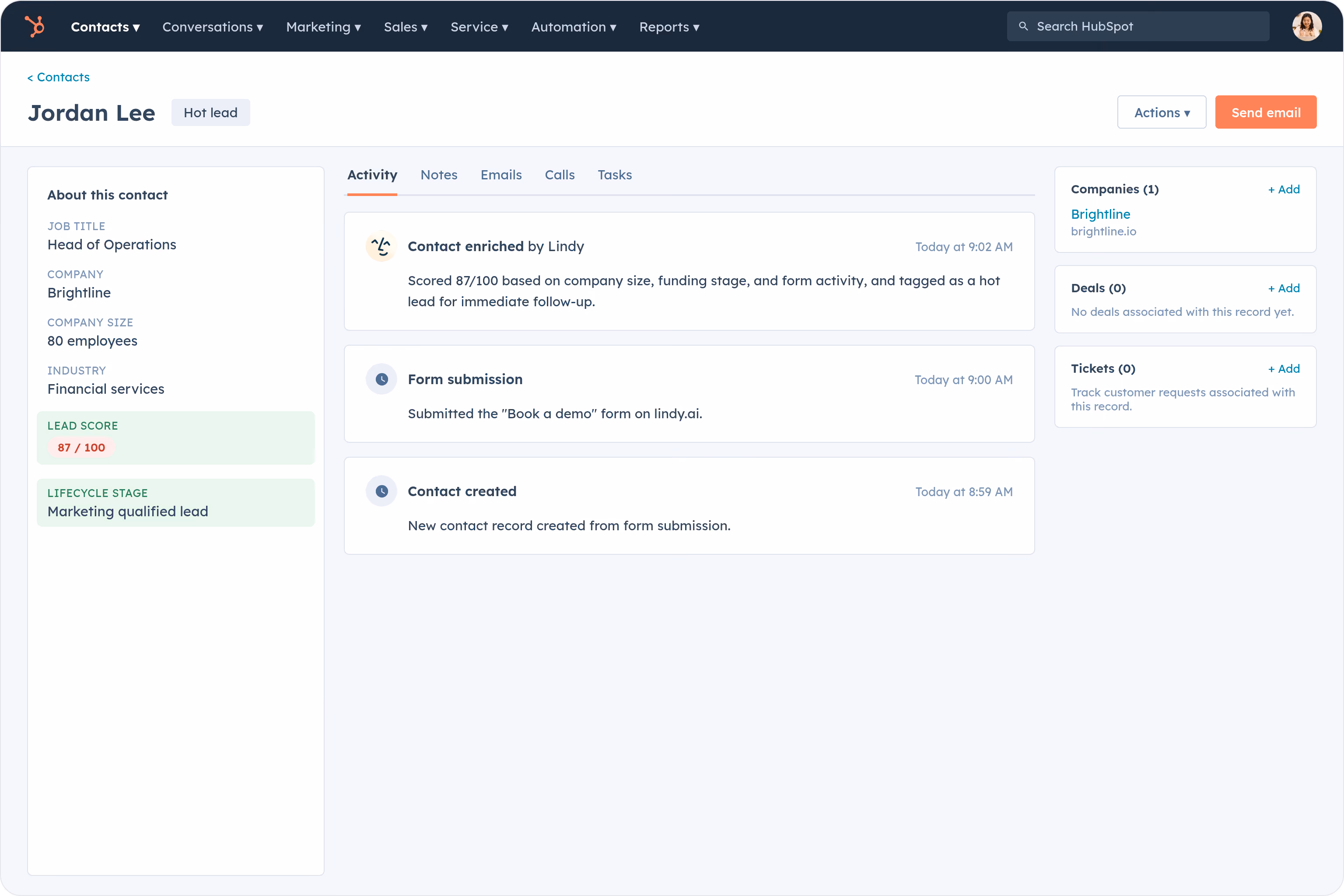Viewport: 1344px width, 896px height.
Task: Open the user profile avatar
Action: [1307, 26]
